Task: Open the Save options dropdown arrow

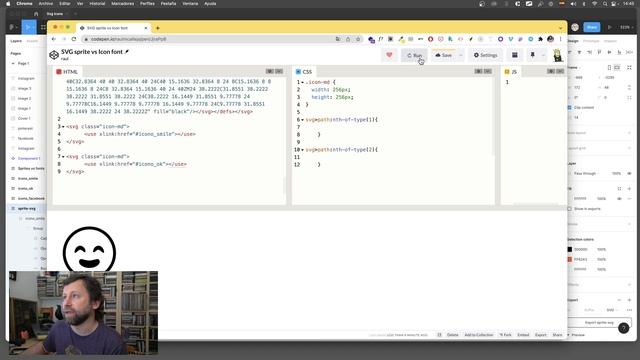Action: (461, 55)
